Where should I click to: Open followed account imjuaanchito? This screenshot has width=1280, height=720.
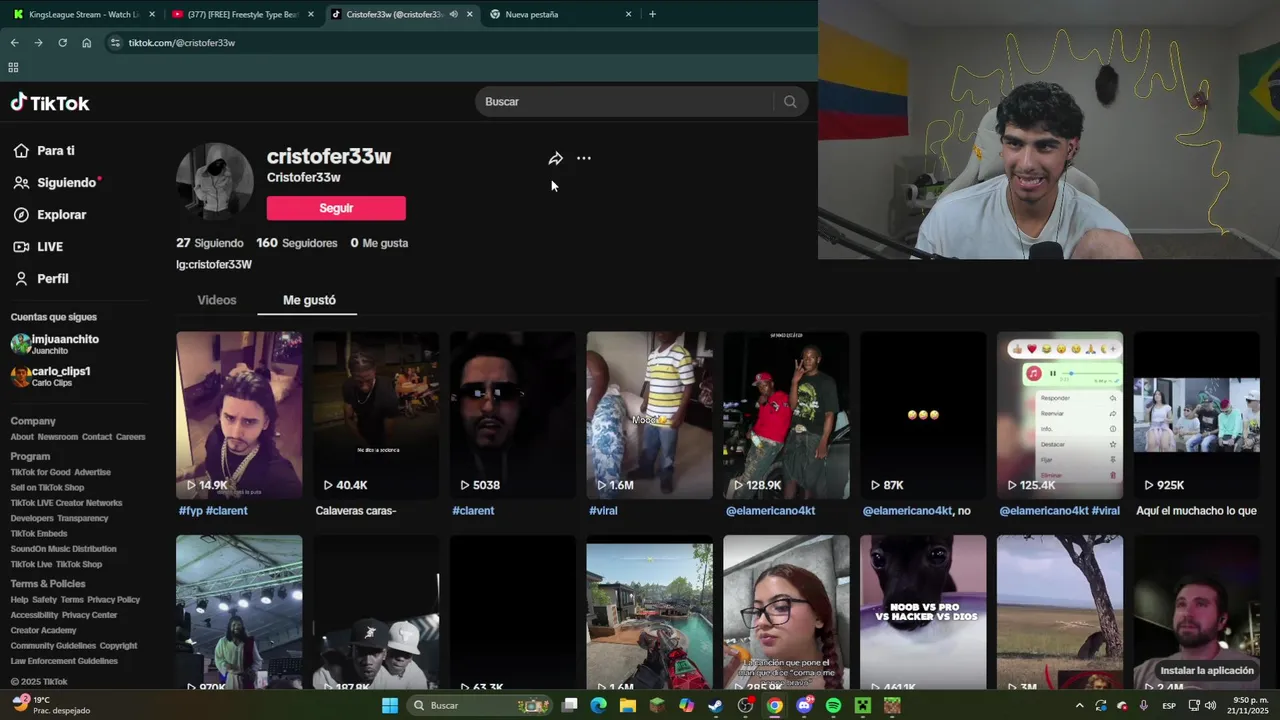[x=55, y=344]
